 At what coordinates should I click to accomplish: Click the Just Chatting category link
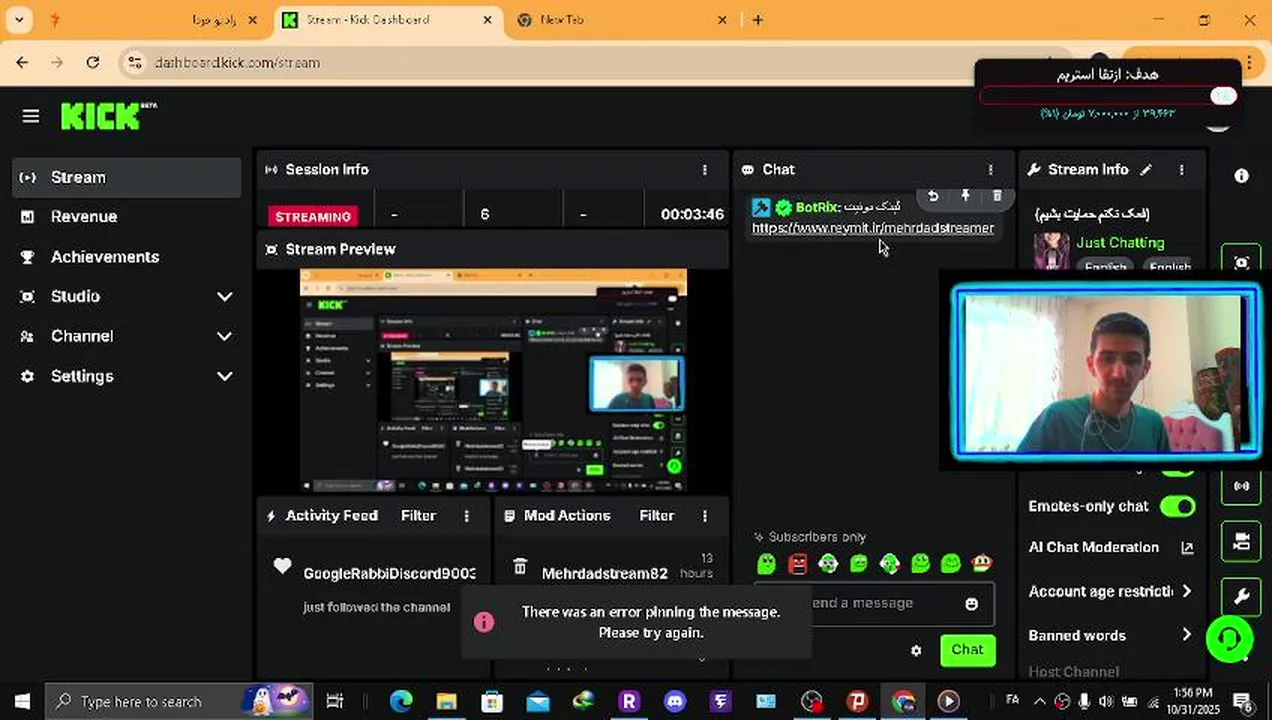[x=1120, y=243]
